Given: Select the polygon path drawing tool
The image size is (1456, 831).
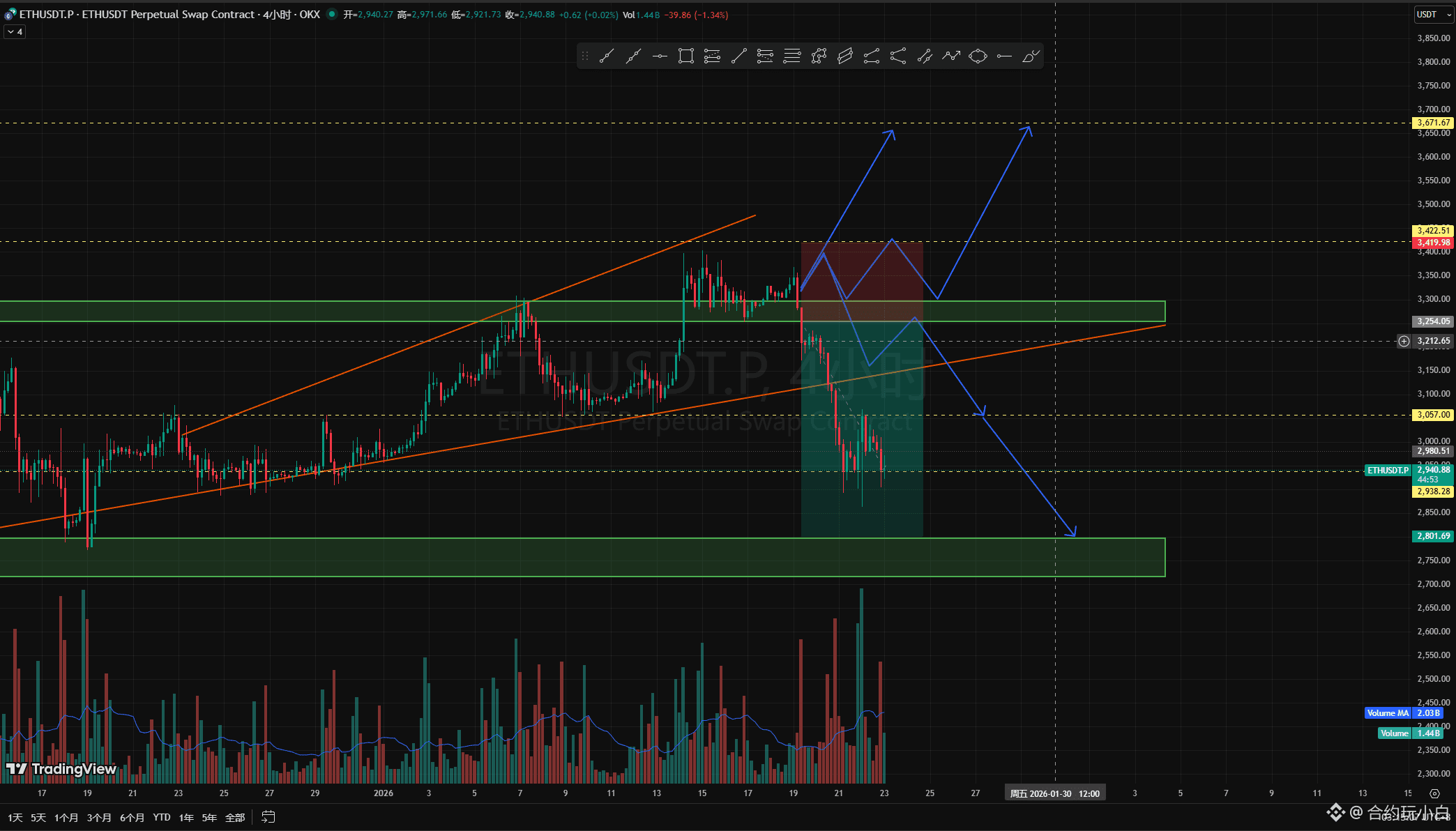Looking at the screenshot, I should [819, 56].
